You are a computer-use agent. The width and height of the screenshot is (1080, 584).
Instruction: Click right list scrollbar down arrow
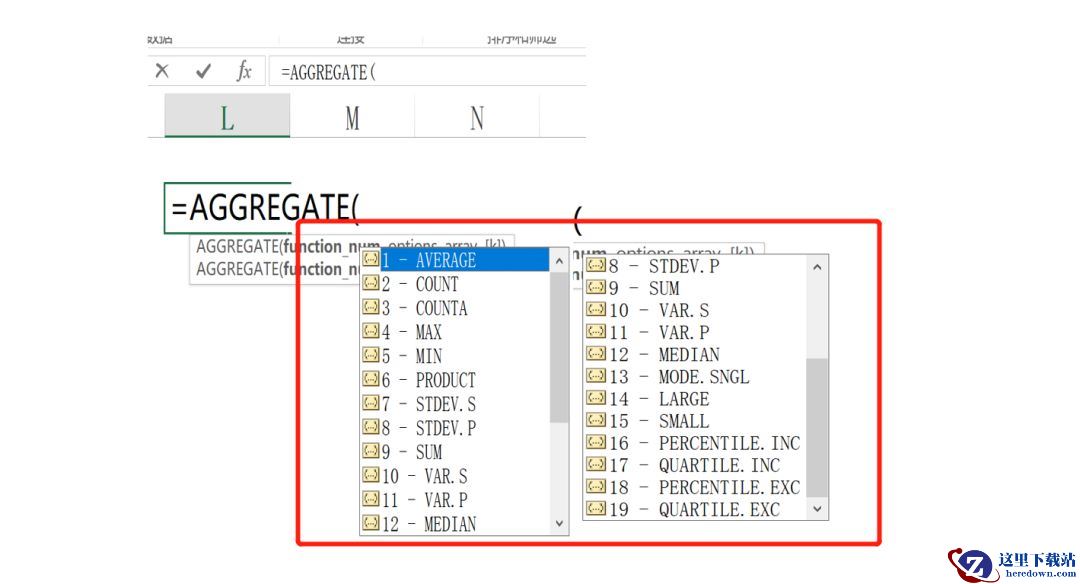click(817, 509)
